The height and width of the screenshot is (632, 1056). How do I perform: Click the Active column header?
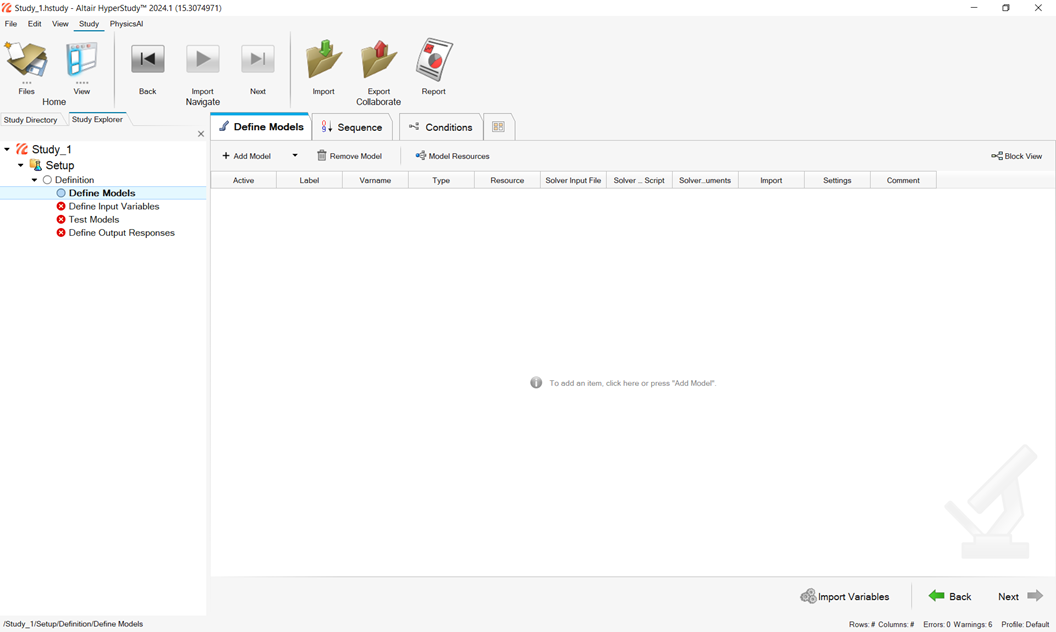coord(244,180)
